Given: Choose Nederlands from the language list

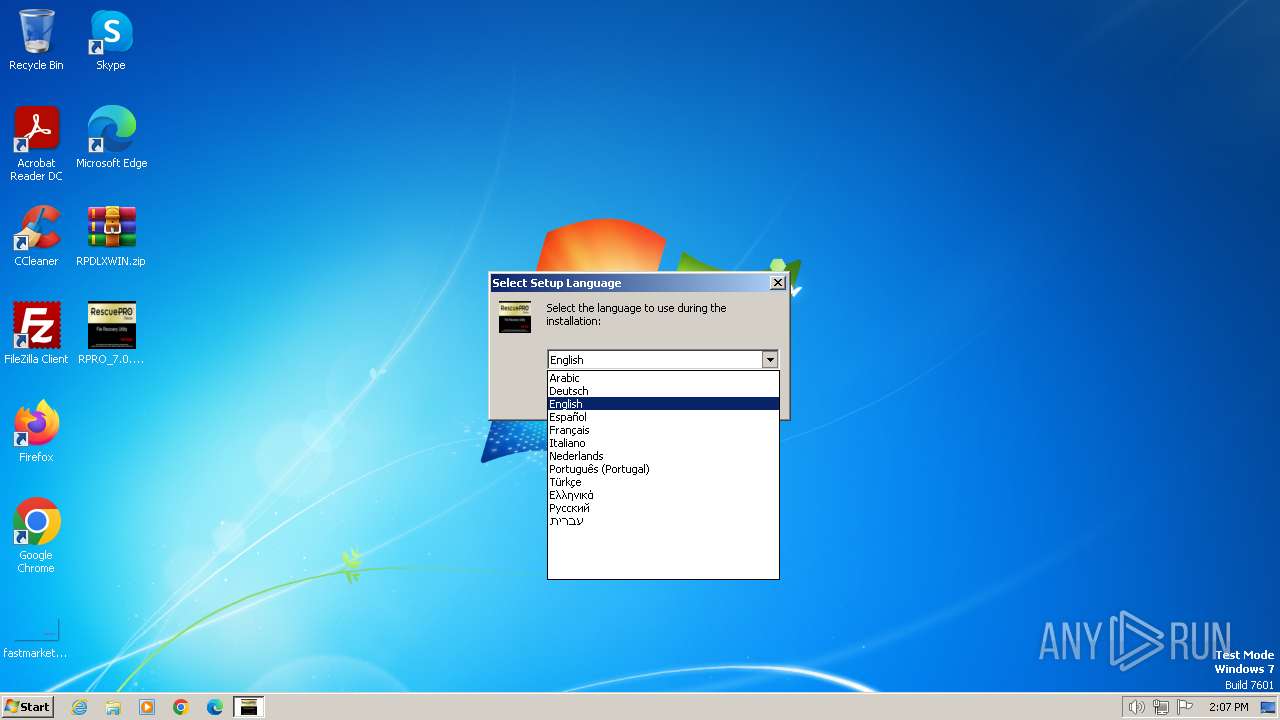Looking at the screenshot, I should pos(663,456).
